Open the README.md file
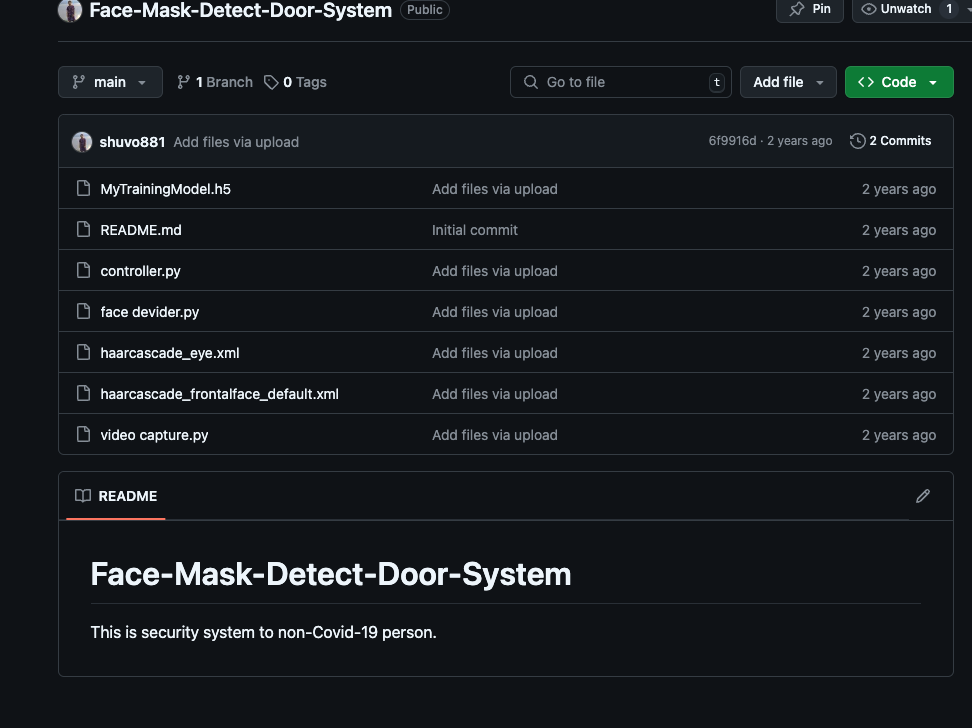972x728 pixels. (141, 230)
